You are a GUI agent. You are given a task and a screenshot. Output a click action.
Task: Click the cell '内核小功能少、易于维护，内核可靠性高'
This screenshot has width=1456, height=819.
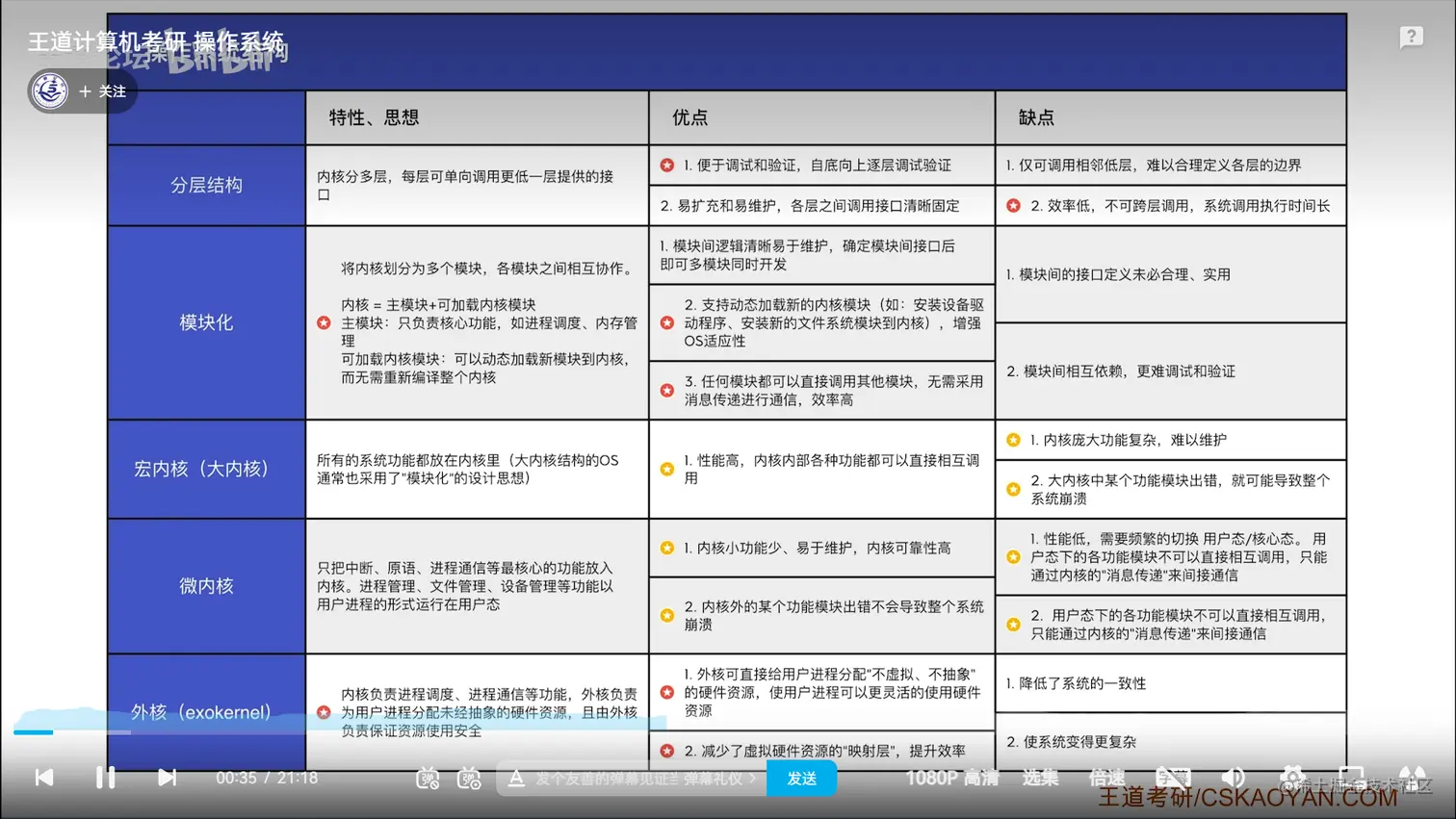point(821,548)
